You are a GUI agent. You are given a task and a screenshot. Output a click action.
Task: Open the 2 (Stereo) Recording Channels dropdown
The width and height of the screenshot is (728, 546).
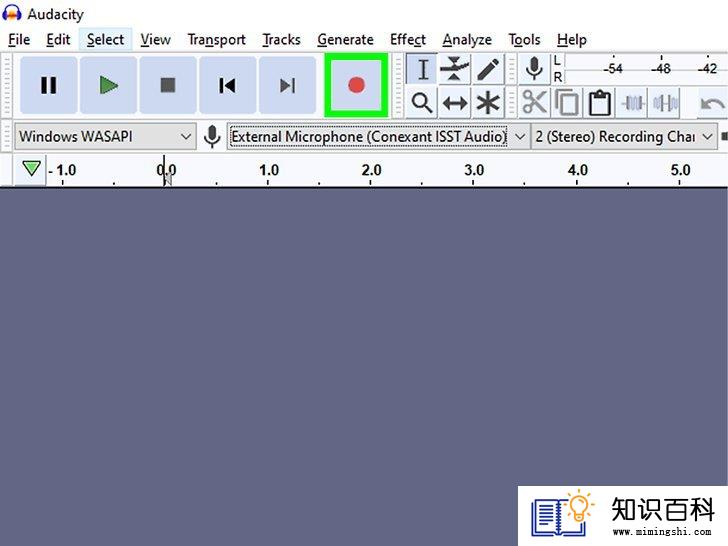[x=624, y=136]
